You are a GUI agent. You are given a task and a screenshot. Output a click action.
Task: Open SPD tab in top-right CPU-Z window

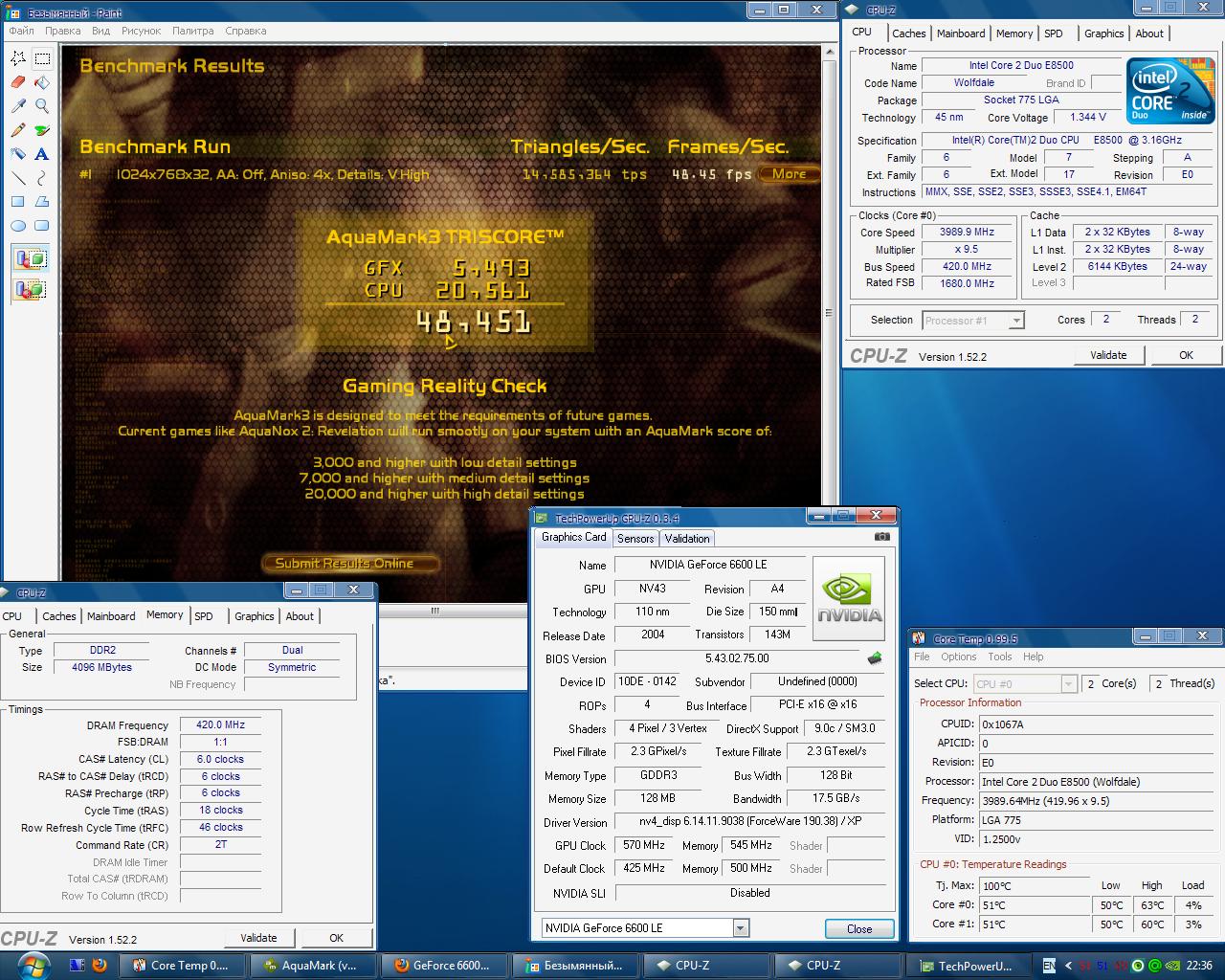click(x=1054, y=33)
